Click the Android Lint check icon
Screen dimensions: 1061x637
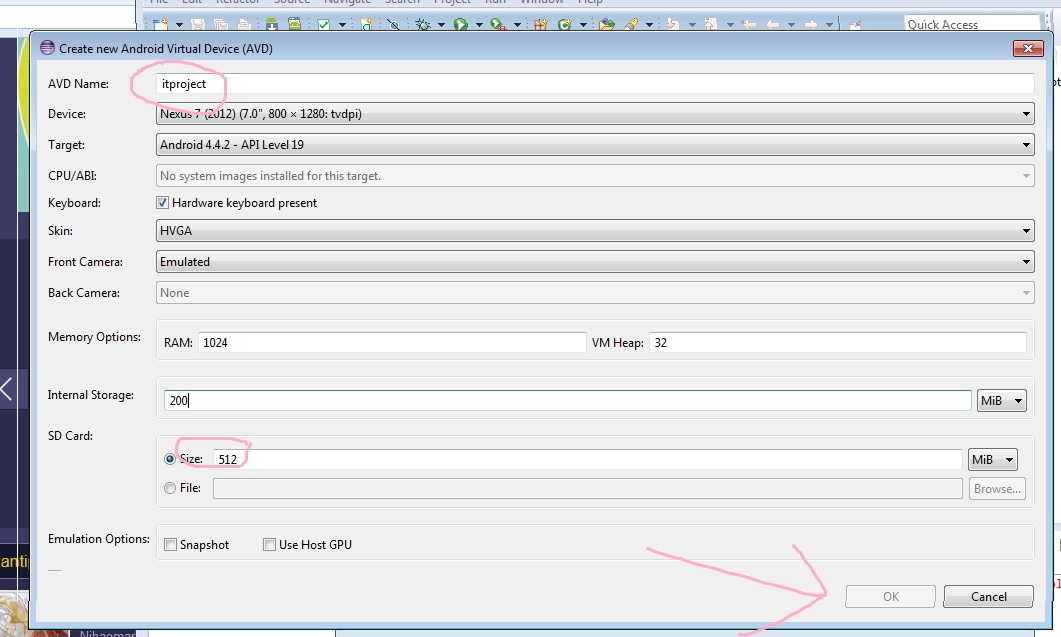(323, 24)
